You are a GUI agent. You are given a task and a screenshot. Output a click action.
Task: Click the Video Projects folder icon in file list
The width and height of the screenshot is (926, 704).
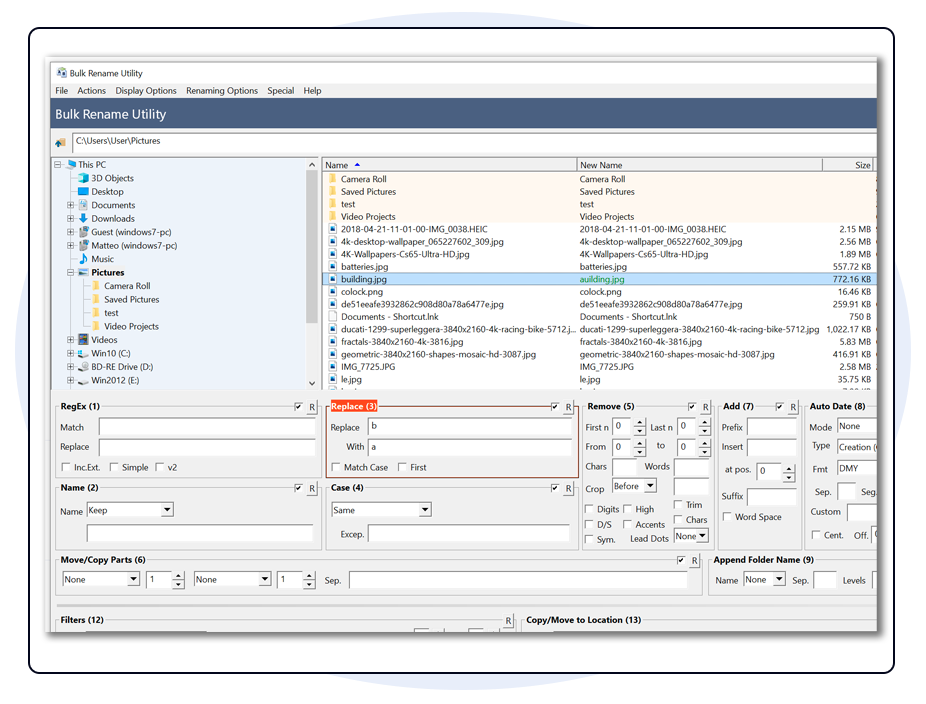click(332, 216)
